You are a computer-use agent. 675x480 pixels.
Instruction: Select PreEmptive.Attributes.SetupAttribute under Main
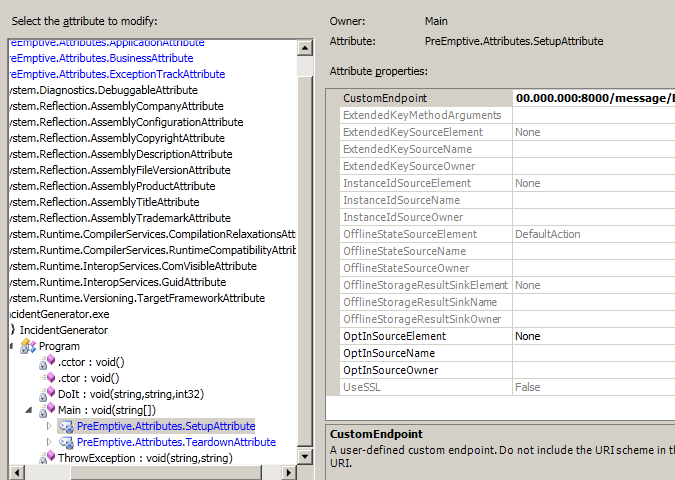coord(166,426)
